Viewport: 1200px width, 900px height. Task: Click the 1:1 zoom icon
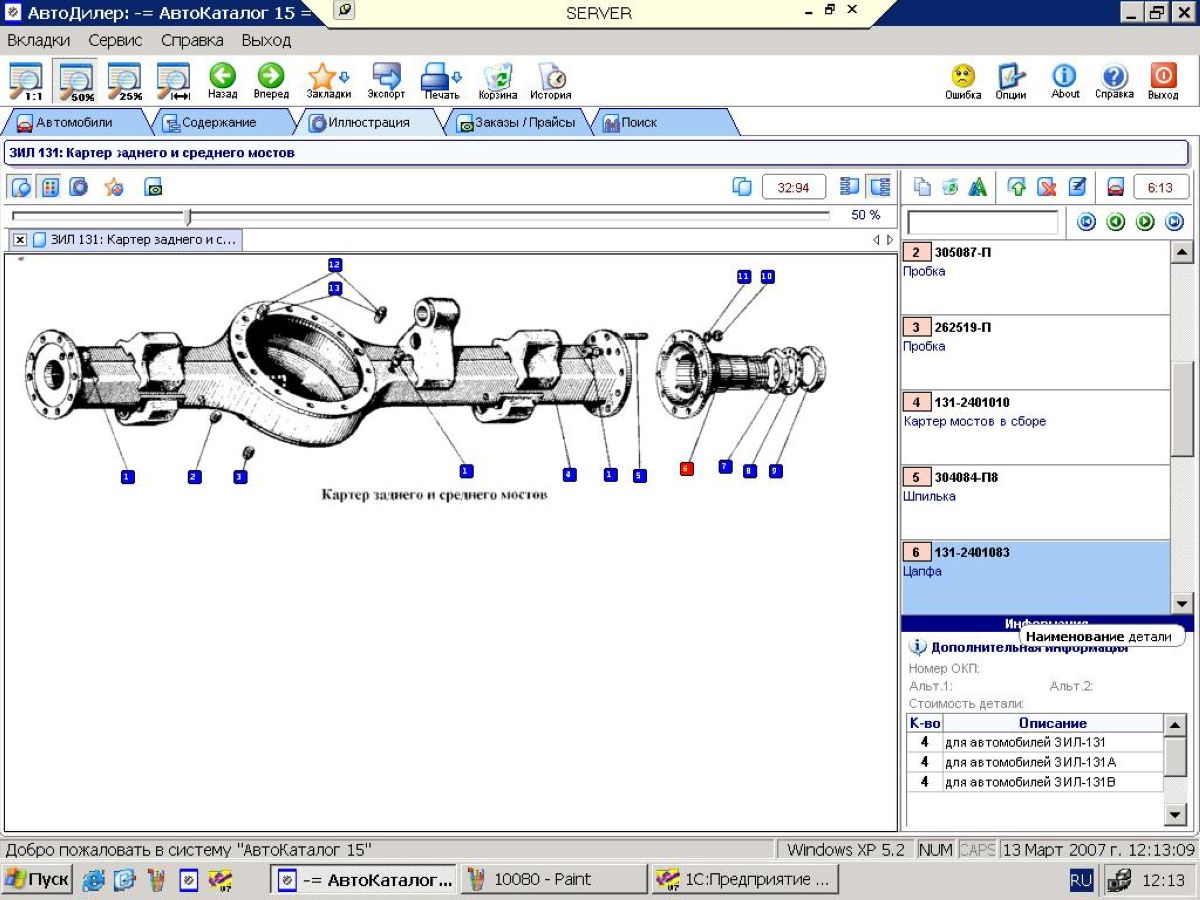25,80
